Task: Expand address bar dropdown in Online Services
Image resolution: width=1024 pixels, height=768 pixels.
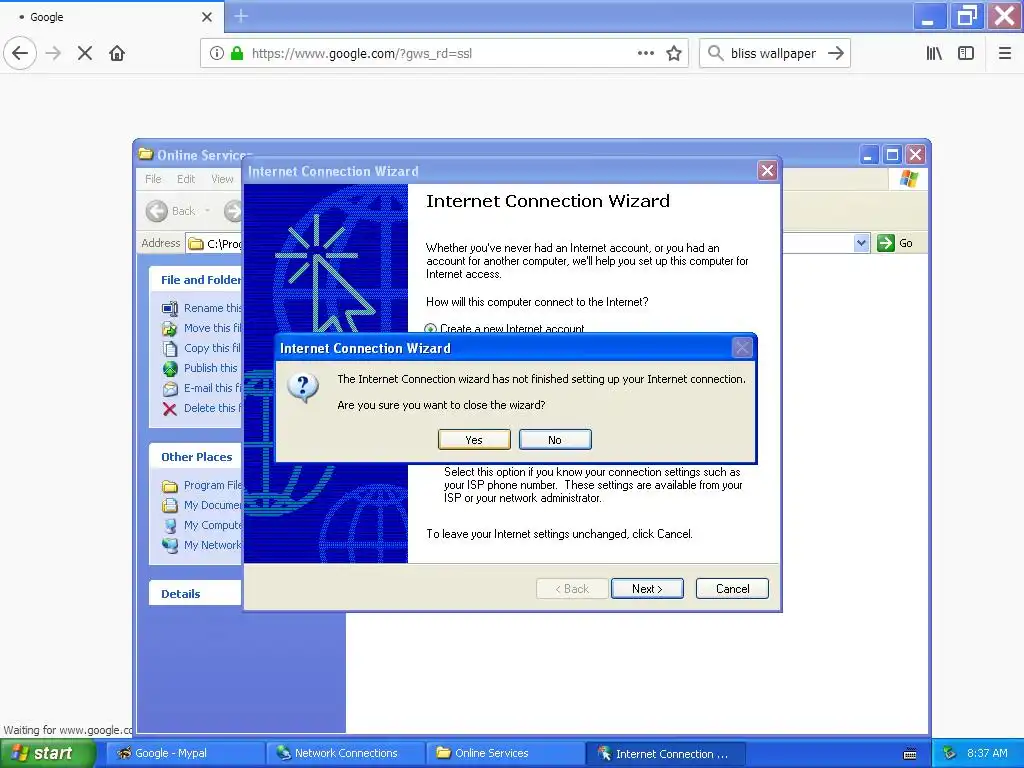Action: coord(861,243)
